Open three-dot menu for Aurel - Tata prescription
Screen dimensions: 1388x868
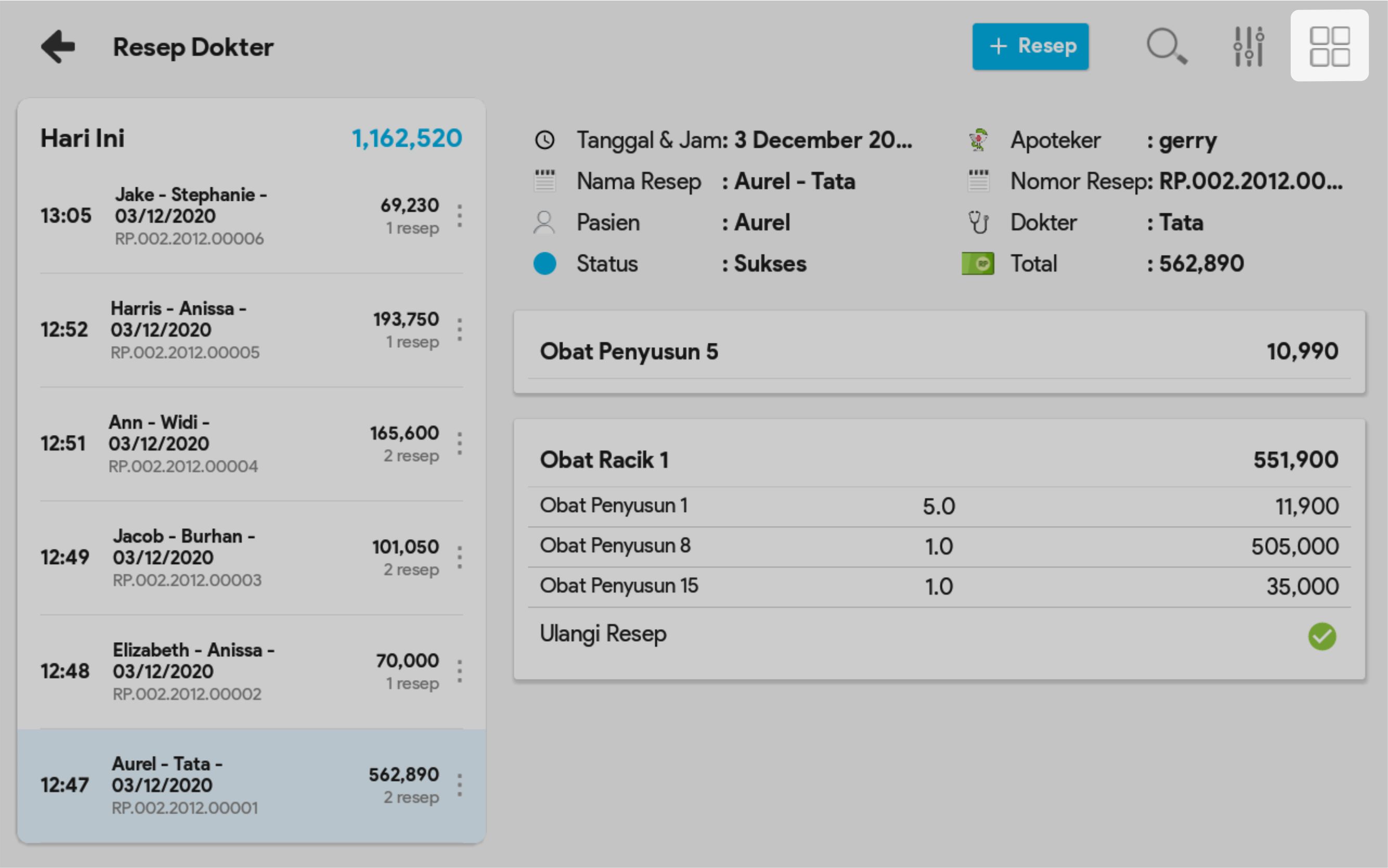[x=459, y=785]
